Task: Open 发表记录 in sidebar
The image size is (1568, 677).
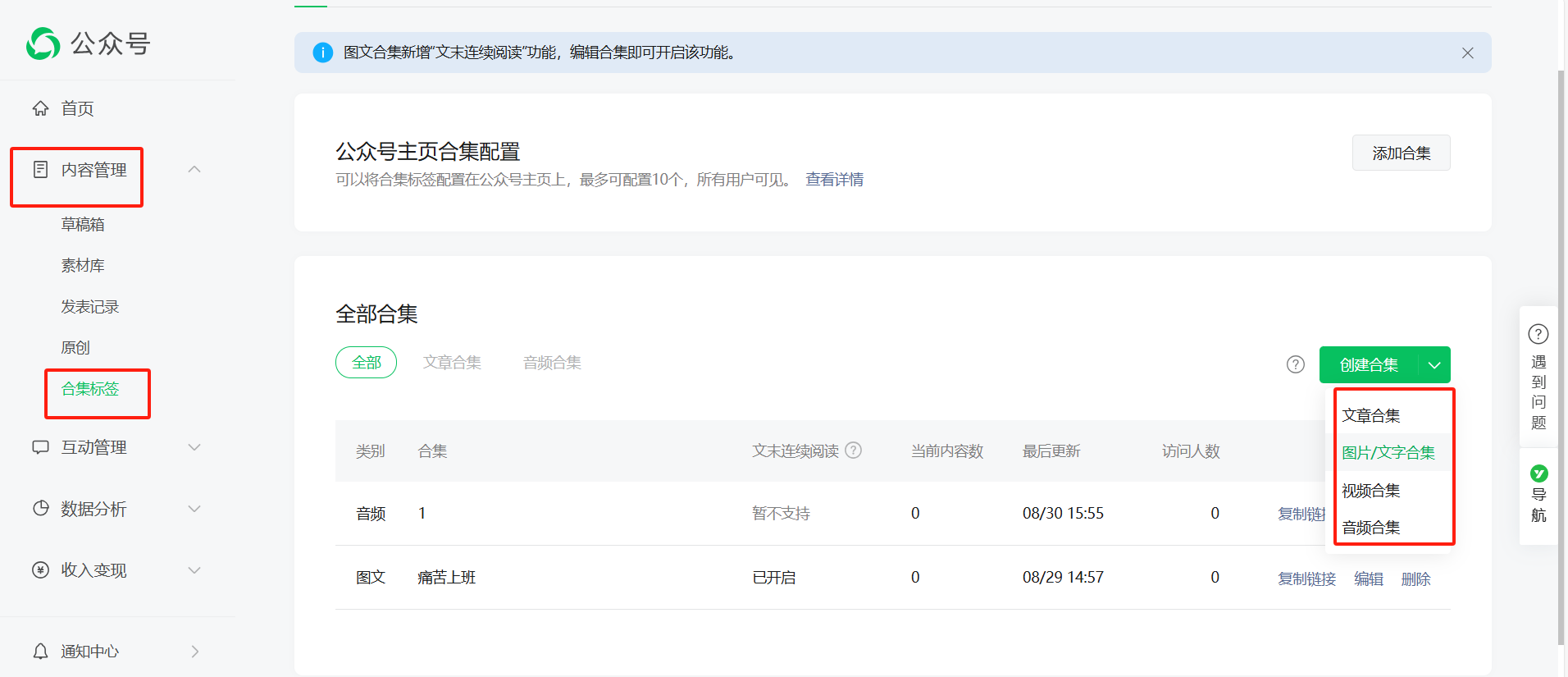Action: 90,306
